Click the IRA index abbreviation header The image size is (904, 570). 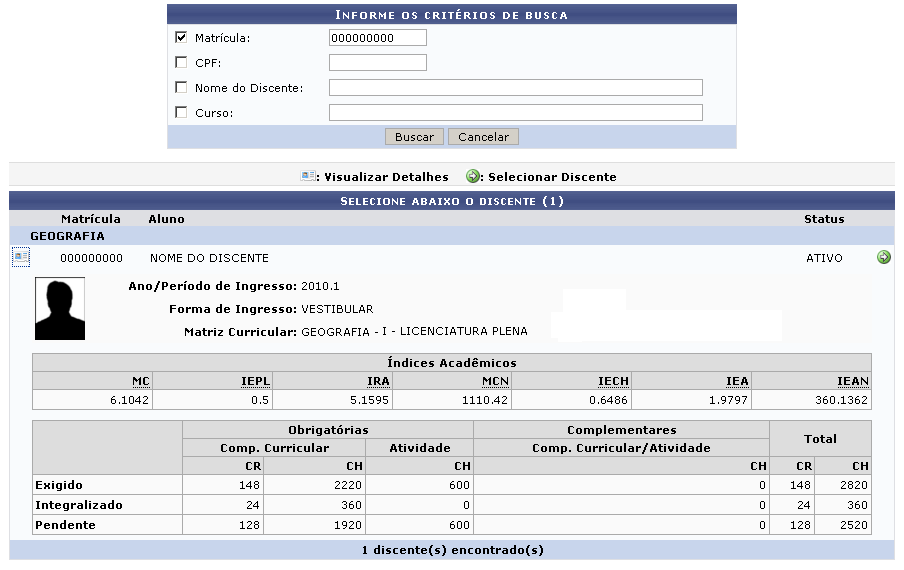pyautogui.click(x=378, y=381)
